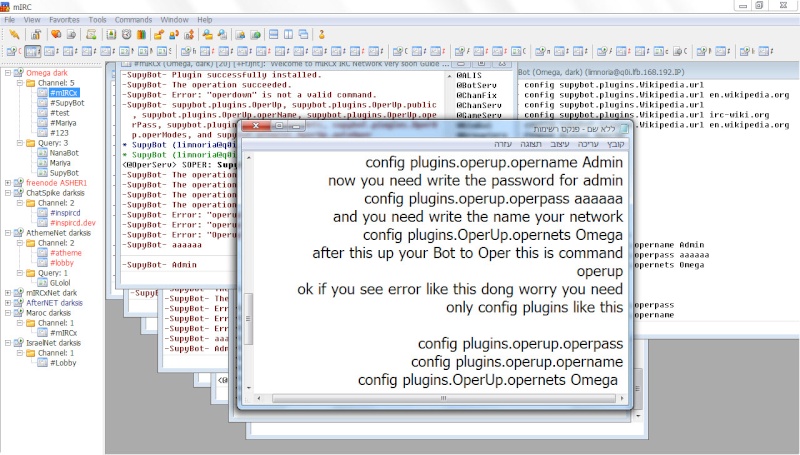Screen dimensions: 800x455
Task: Open the Favorites menu
Action: tap(64, 20)
